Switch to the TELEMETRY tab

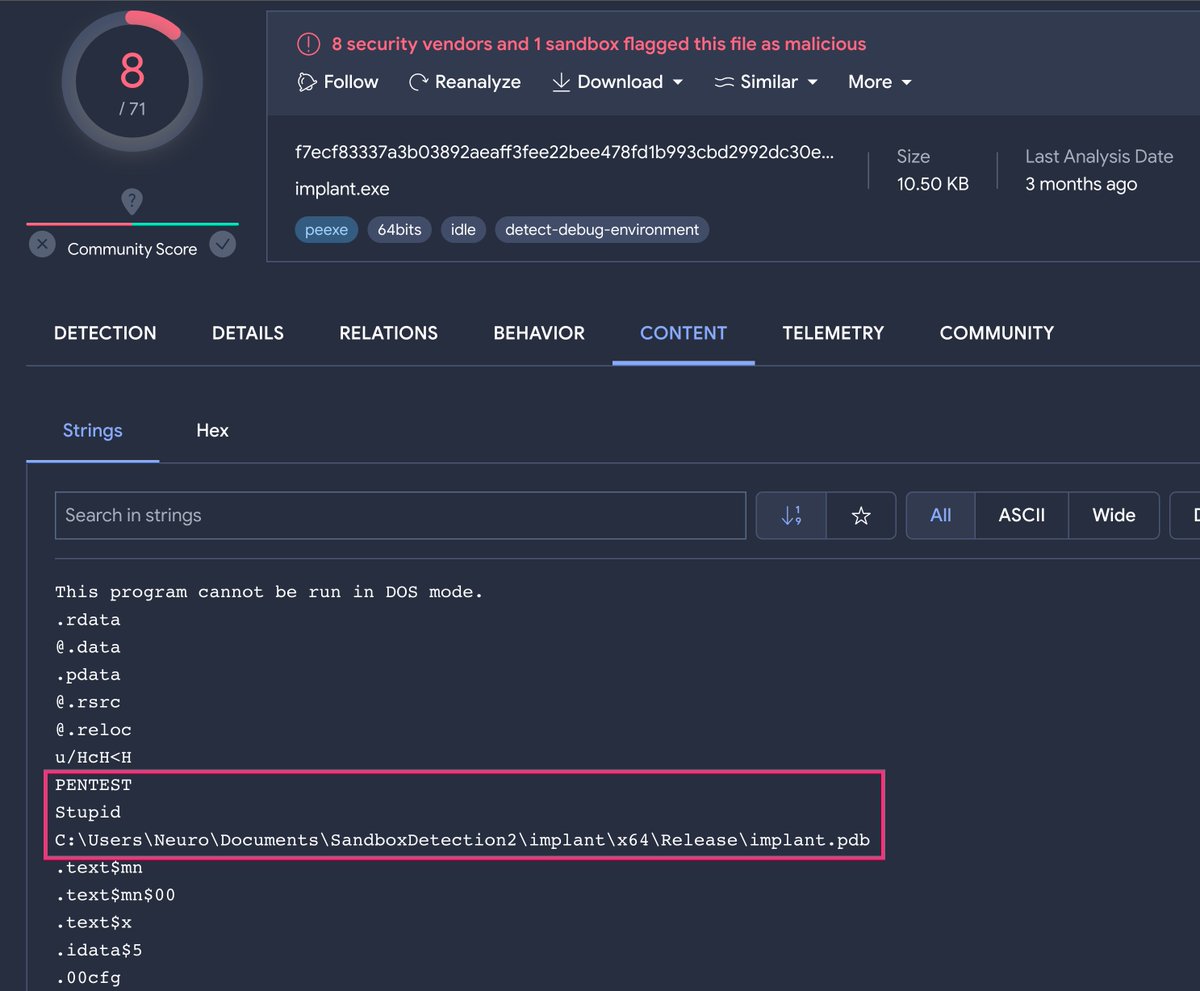point(833,333)
